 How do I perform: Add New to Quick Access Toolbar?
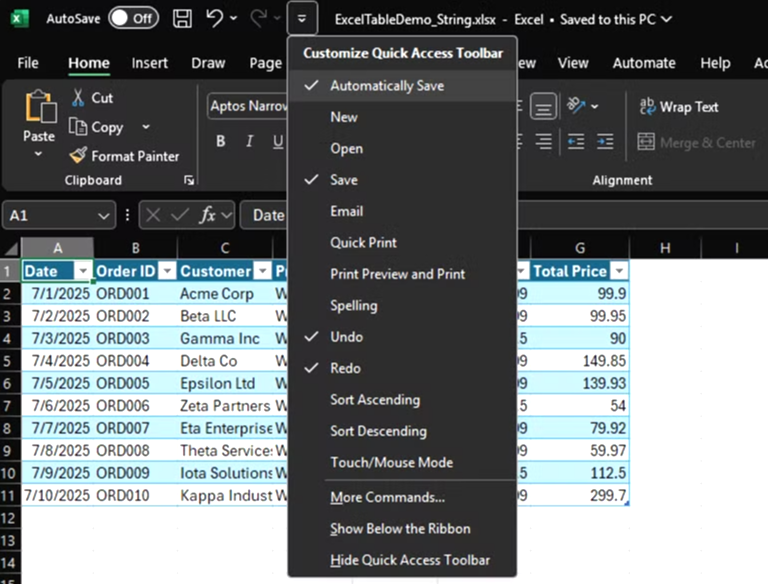pyautogui.click(x=402, y=117)
